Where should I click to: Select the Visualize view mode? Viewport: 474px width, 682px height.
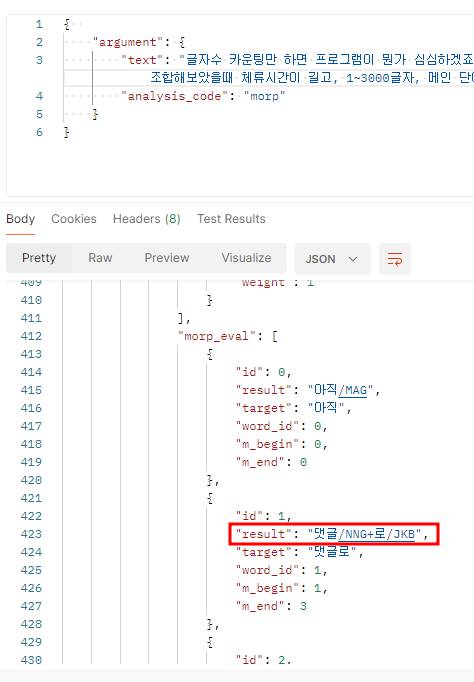[x=246, y=258]
